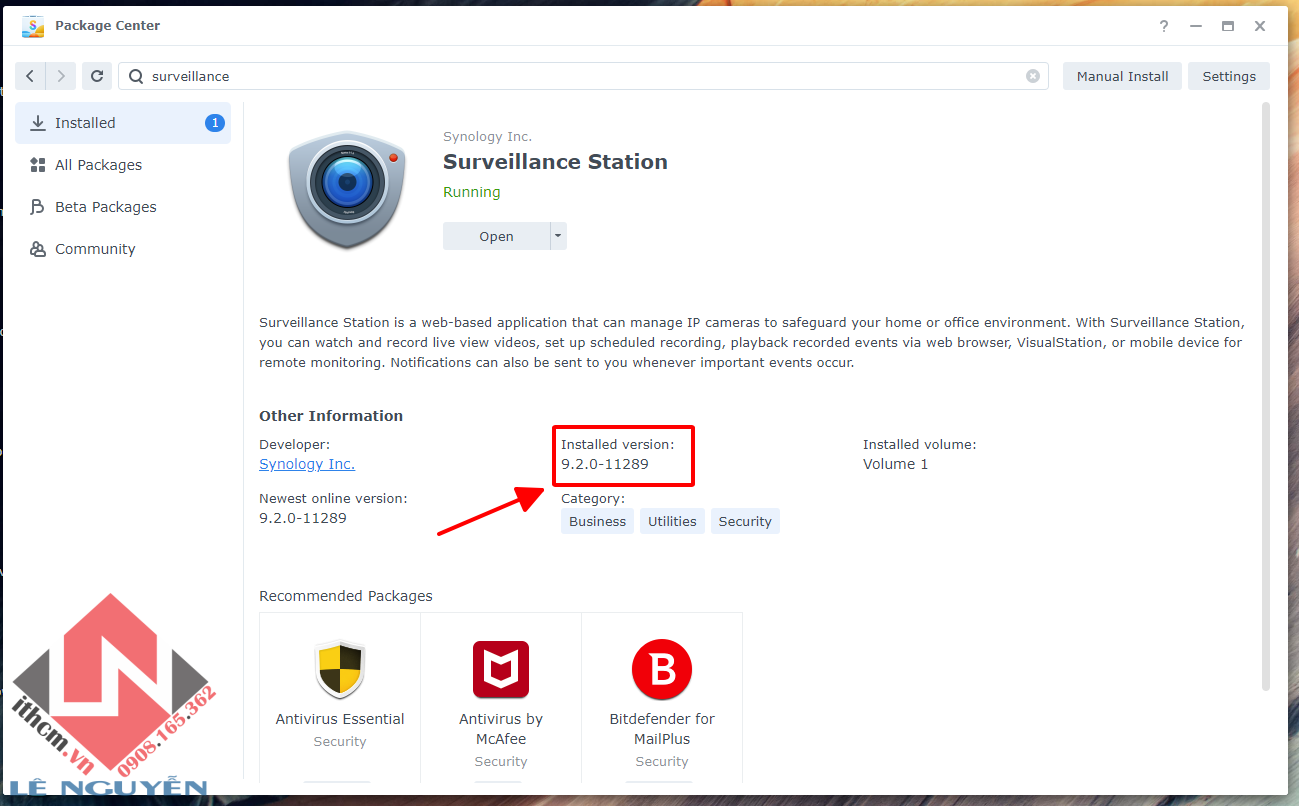The height and width of the screenshot is (806, 1299).
Task: Maximize the Package Center window
Action: coord(1228,26)
